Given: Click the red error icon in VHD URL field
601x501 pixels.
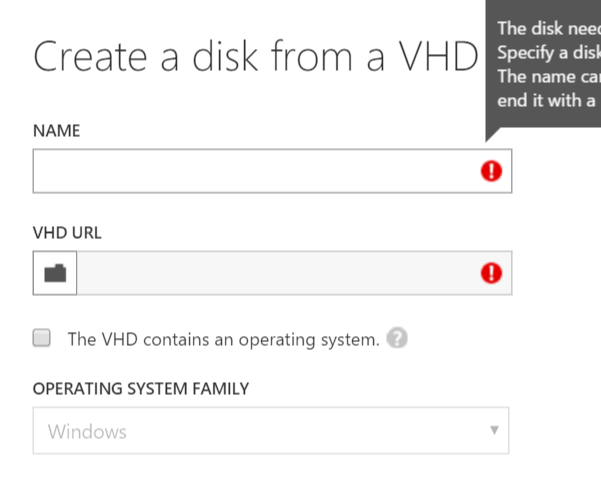Looking at the screenshot, I should pyautogui.click(x=491, y=273).
